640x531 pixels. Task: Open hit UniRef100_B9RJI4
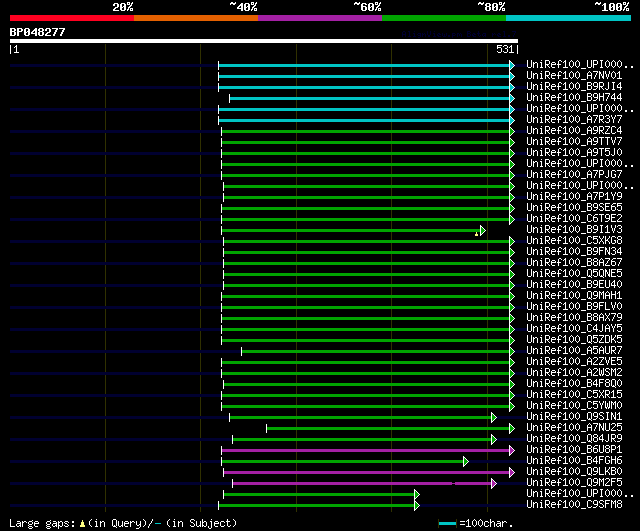click(574, 87)
